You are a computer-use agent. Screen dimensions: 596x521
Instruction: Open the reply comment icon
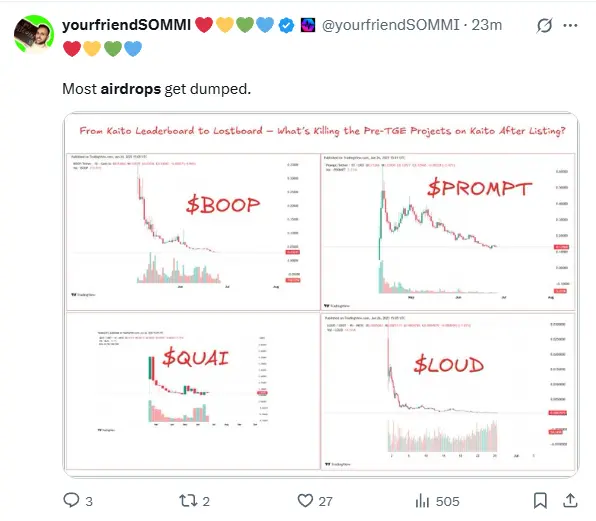tap(71, 500)
